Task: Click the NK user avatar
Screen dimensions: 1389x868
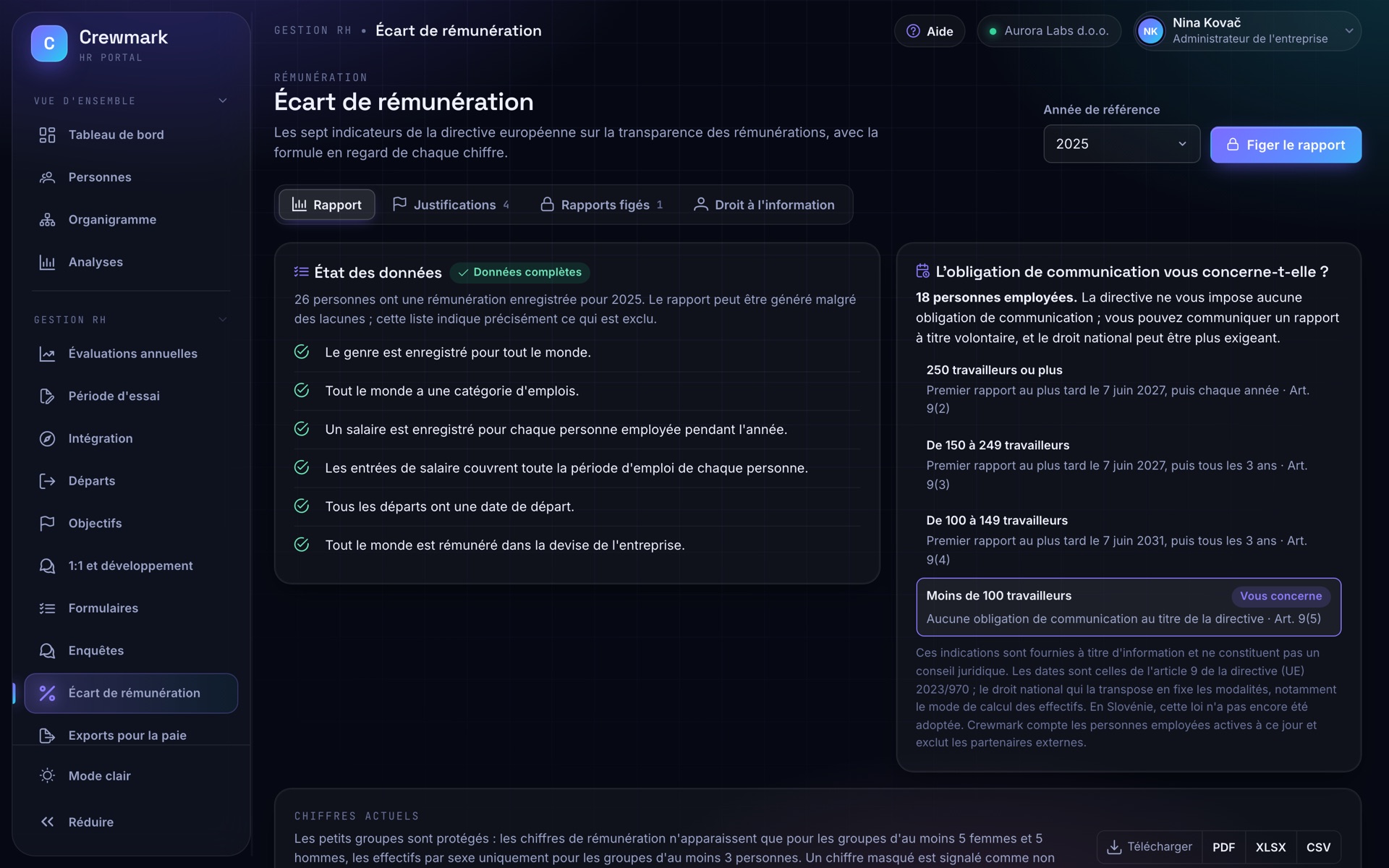Action: (x=1150, y=31)
